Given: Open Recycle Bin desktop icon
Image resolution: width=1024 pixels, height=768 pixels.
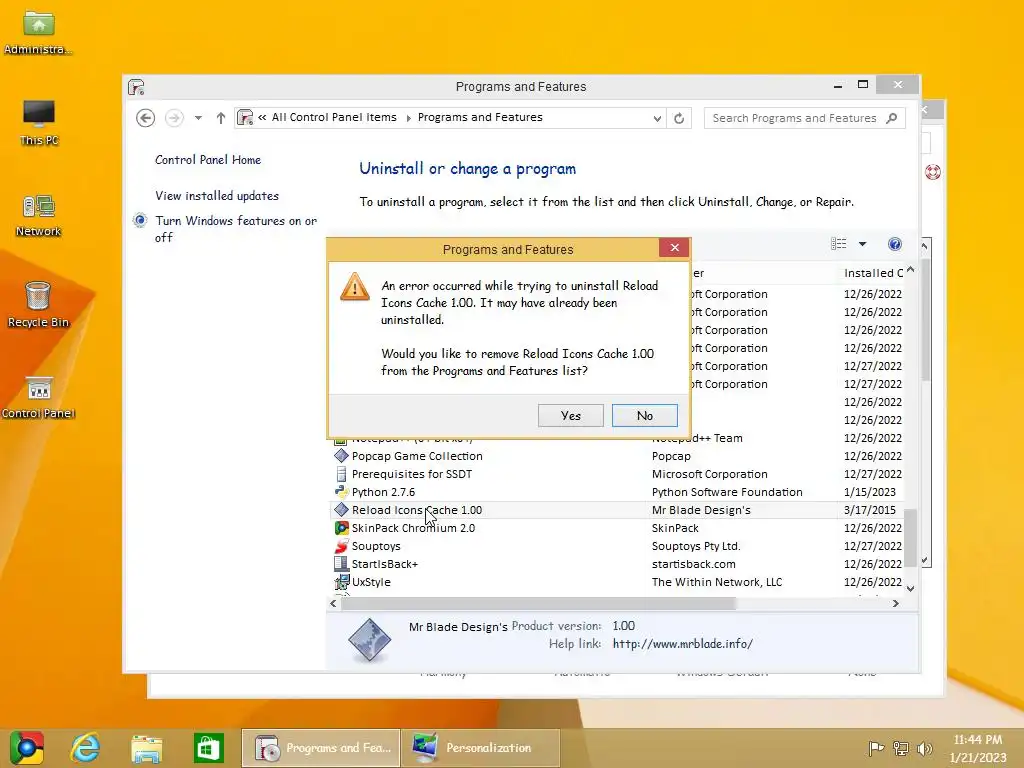Looking at the screenshot, I should (x=39, y=304).
